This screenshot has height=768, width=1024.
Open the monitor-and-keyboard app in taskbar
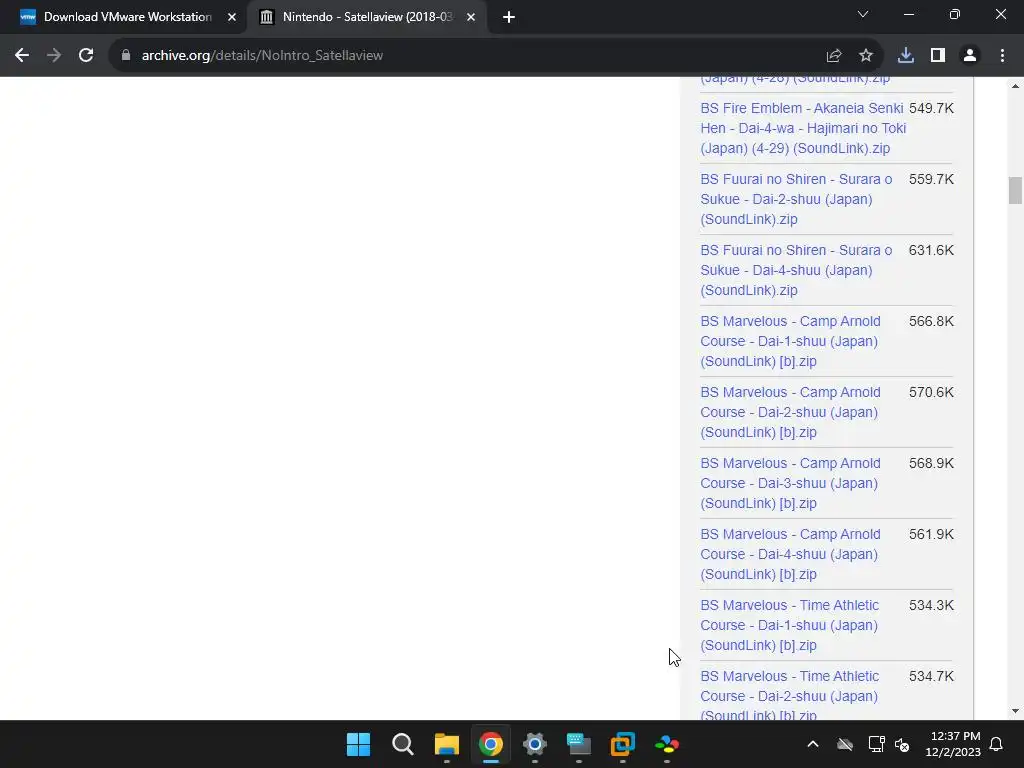click(579, 744)
